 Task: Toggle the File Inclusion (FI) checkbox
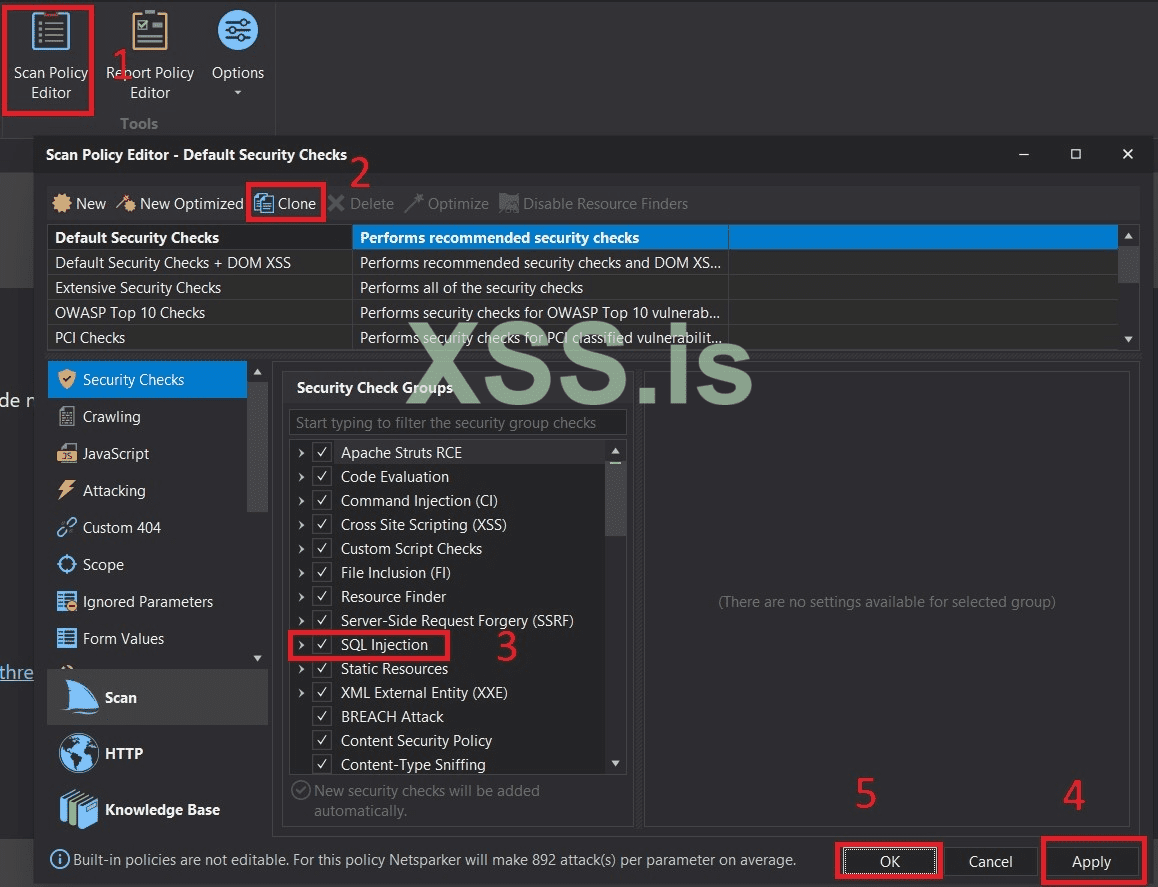coord(322,572)
